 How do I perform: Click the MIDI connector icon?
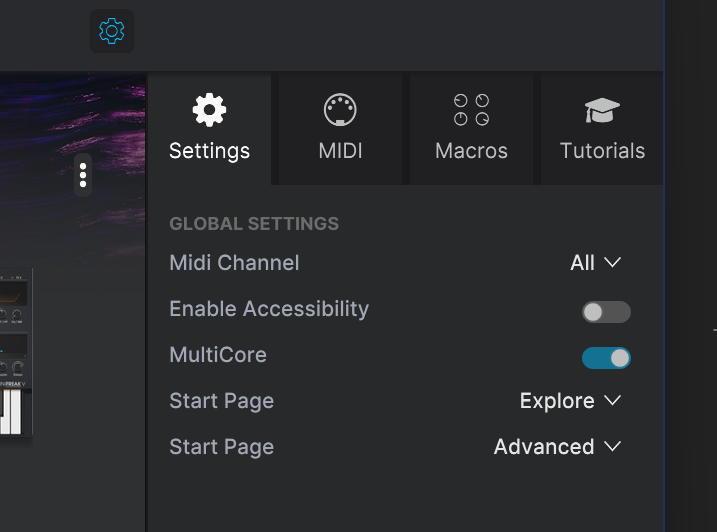point(340,110)
